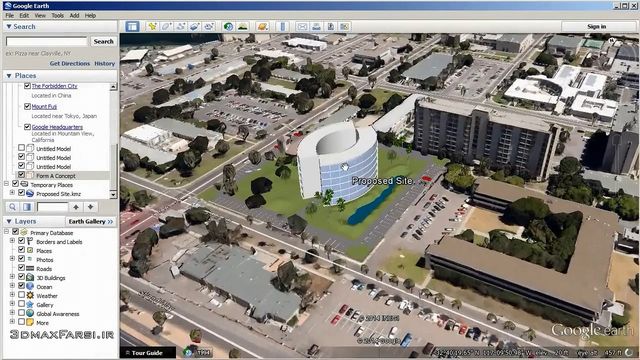This screenshot has height=360, width=640.
Task: Start the Record a Tour tool
Action: click(x=209, y=27)
